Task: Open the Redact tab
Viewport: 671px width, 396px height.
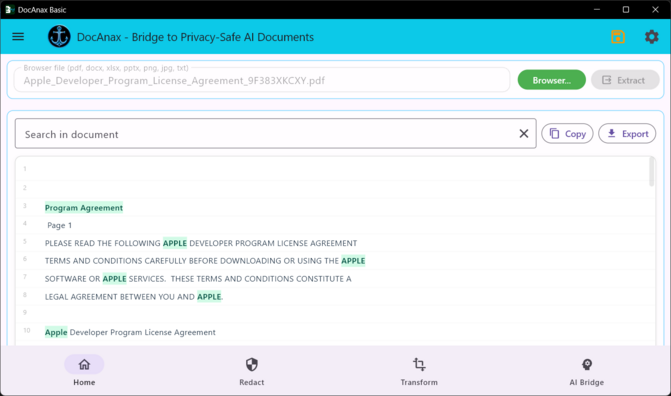Action: click(x=252, y=371)
